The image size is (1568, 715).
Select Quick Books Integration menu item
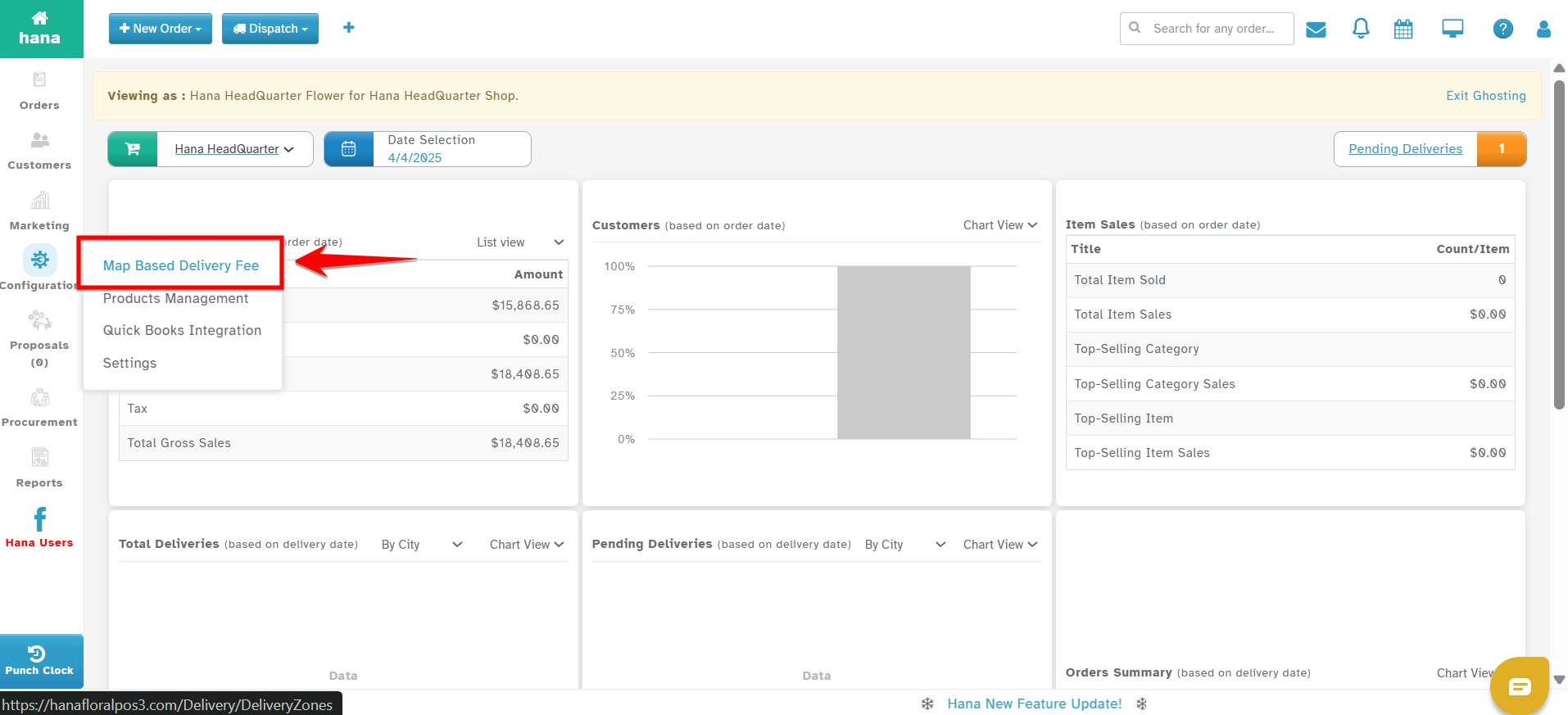(182, 330)
